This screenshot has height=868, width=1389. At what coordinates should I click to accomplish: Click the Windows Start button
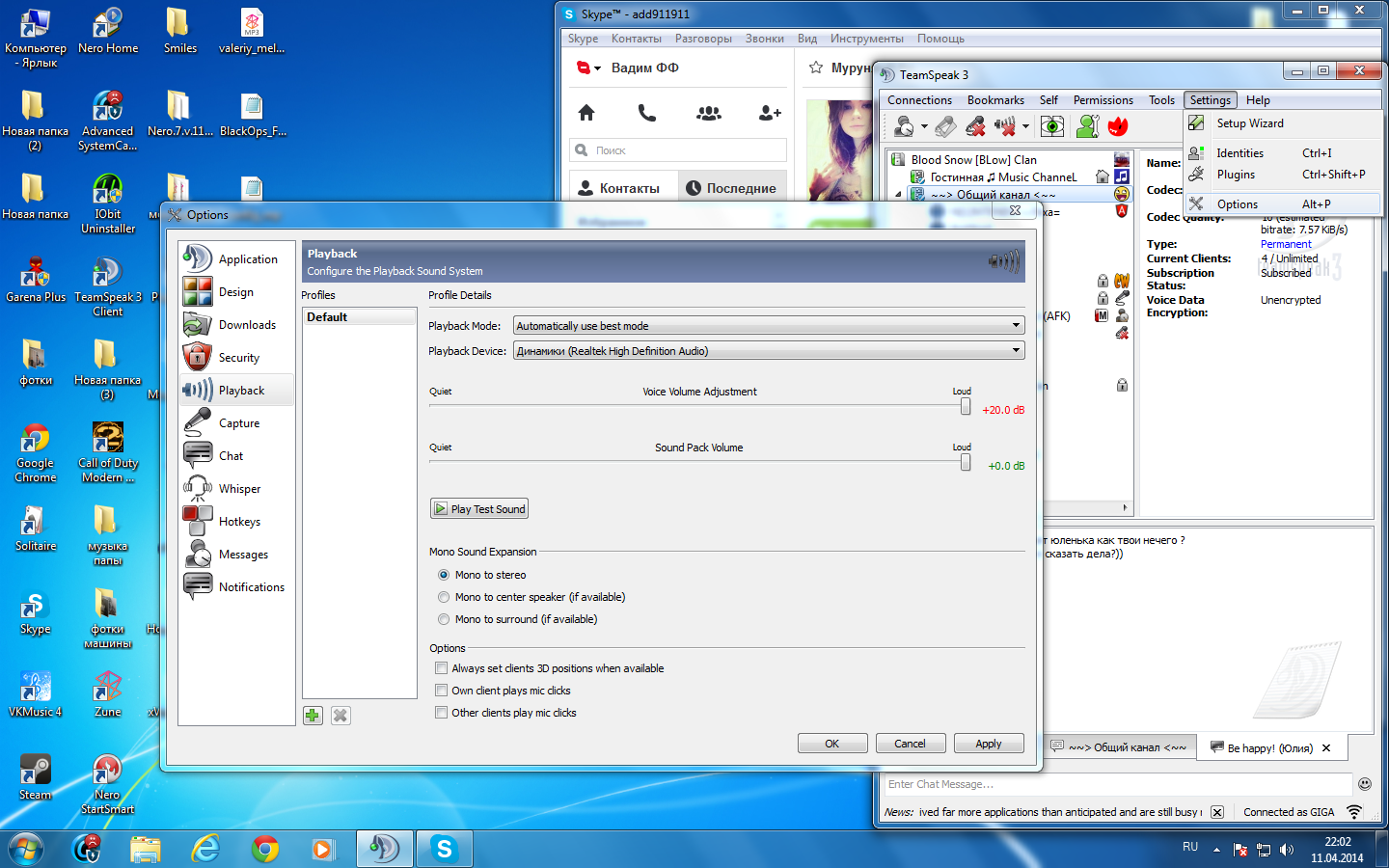tap(26, 849)
